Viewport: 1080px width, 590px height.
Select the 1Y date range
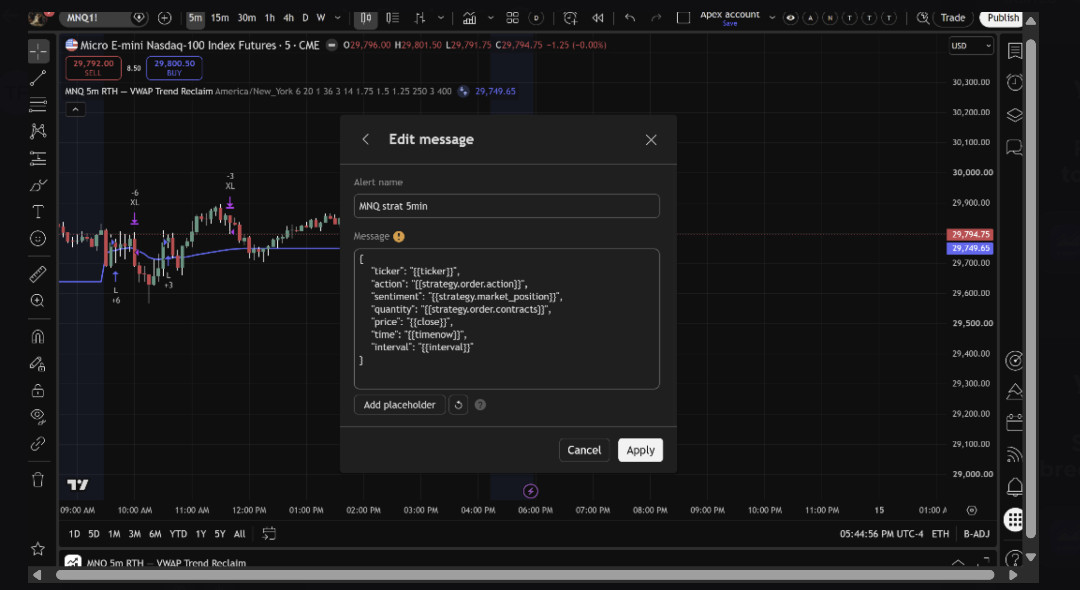pos(200,534)
